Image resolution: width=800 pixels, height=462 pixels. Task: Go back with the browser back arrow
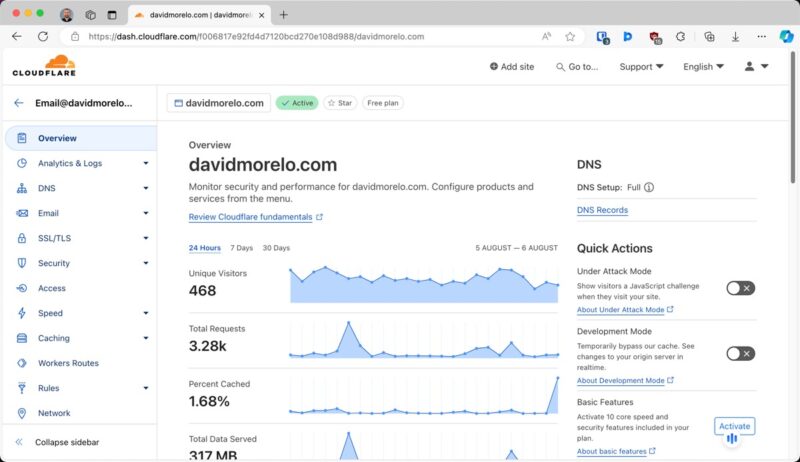click(x=17, y=36)
